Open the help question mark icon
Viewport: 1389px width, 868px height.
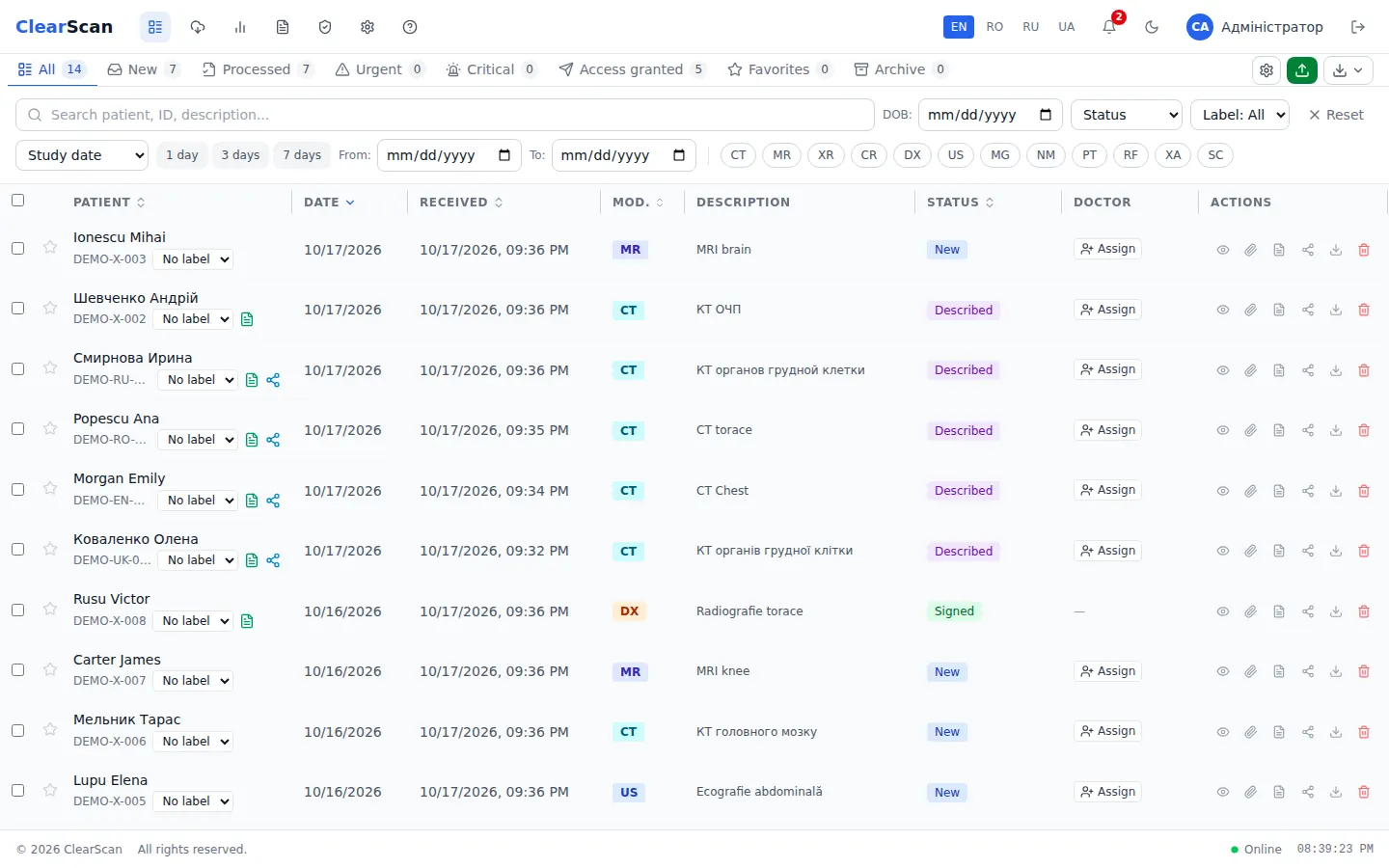point(410,27)
